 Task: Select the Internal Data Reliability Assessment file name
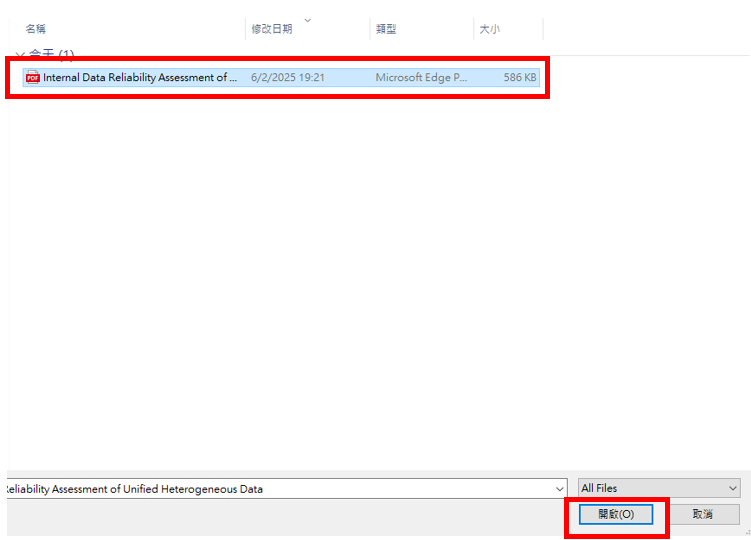coord(140,78)
